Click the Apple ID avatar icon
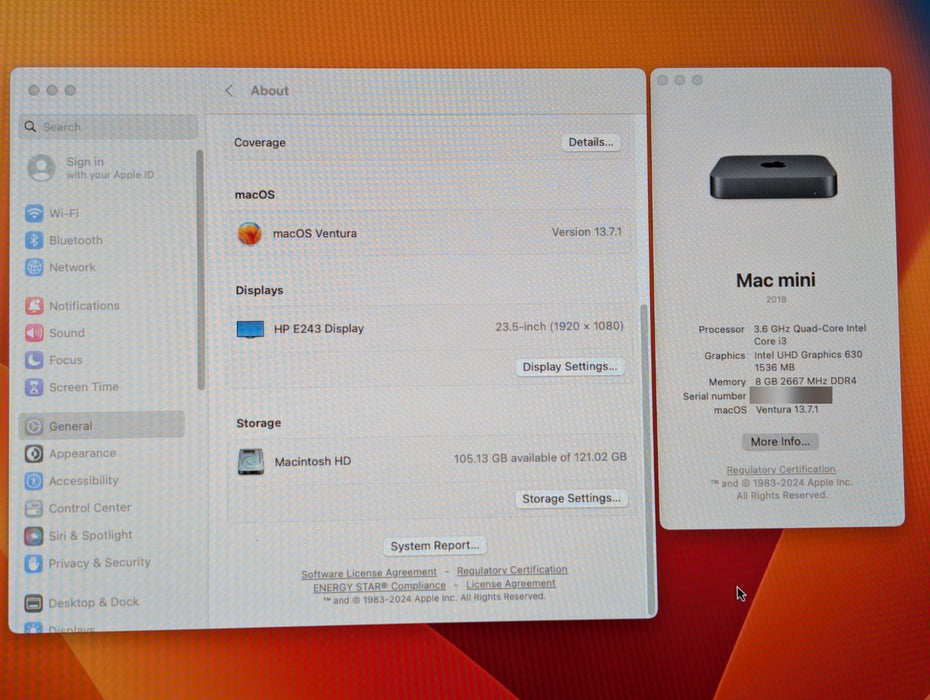 point(42,168)
